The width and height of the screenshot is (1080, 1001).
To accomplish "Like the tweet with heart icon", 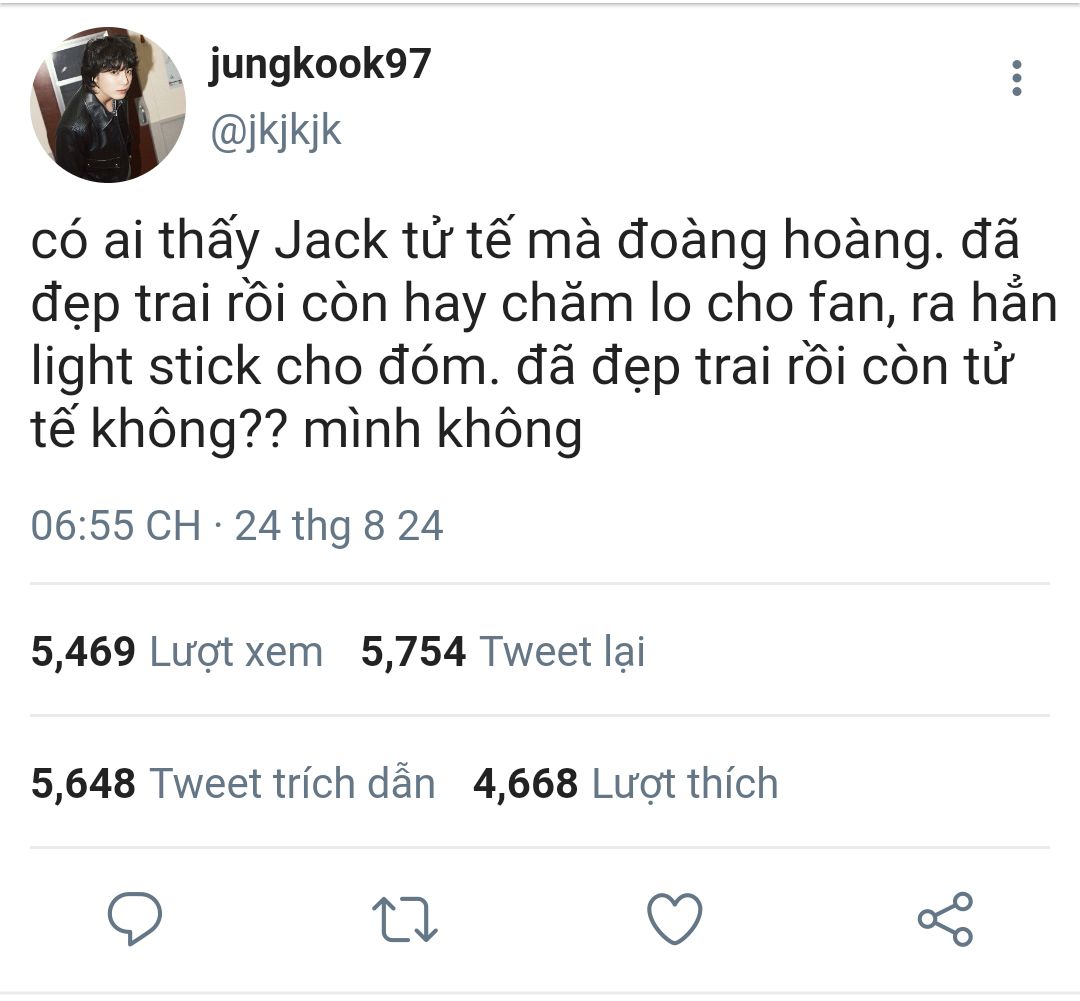I will (x=675, y=918).
